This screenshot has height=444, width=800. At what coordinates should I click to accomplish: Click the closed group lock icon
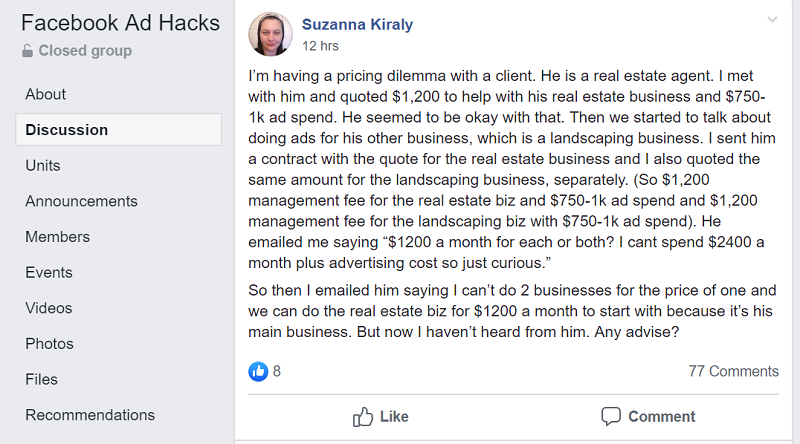click(27, 51)
